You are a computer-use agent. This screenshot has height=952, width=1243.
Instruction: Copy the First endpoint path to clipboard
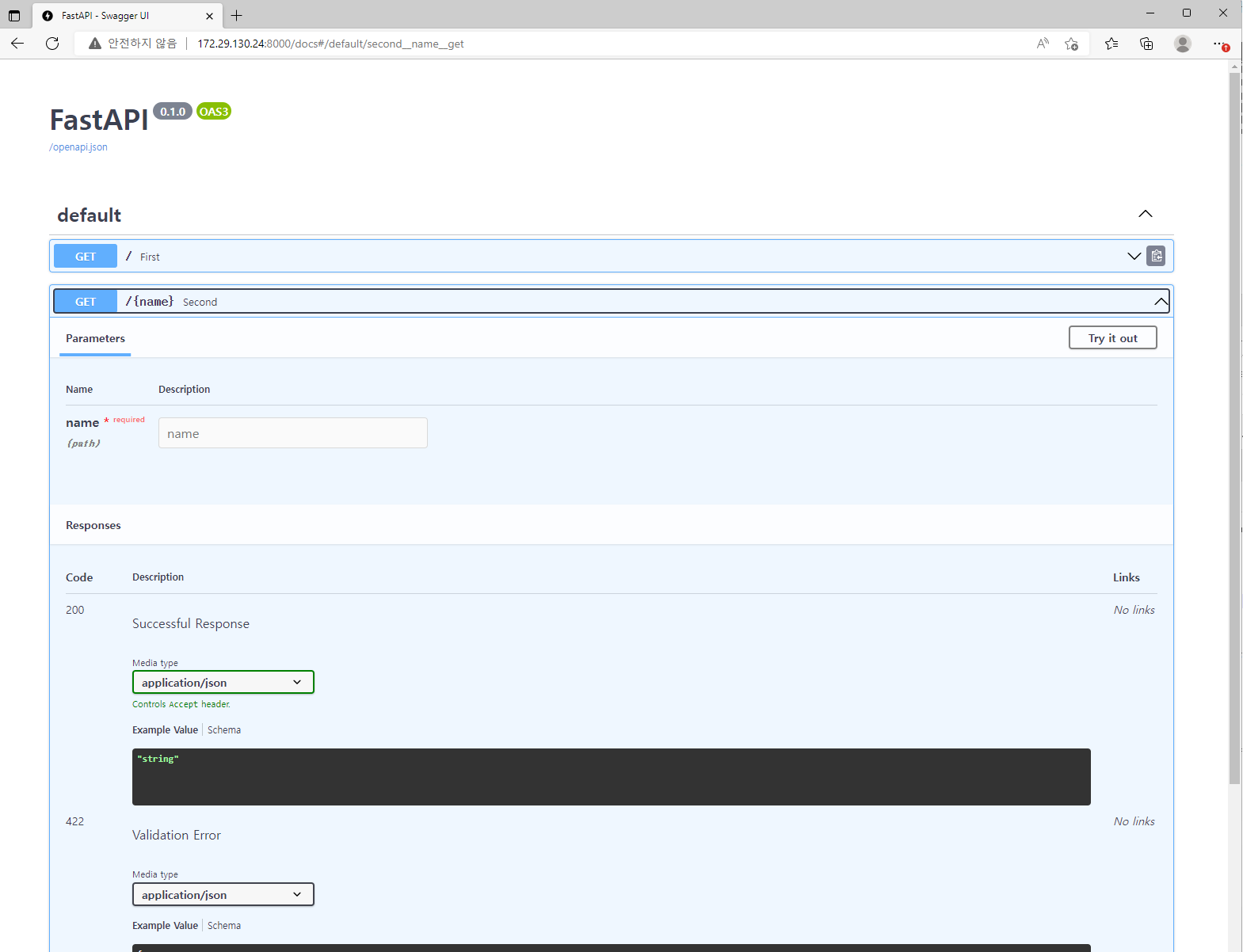click(x=1157, y=256)
